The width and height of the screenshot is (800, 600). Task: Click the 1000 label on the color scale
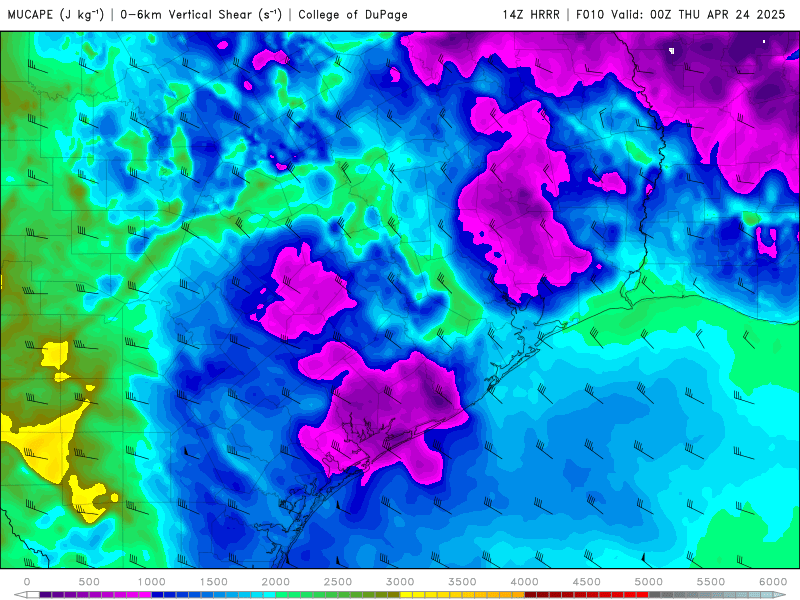tap(152, 582)
